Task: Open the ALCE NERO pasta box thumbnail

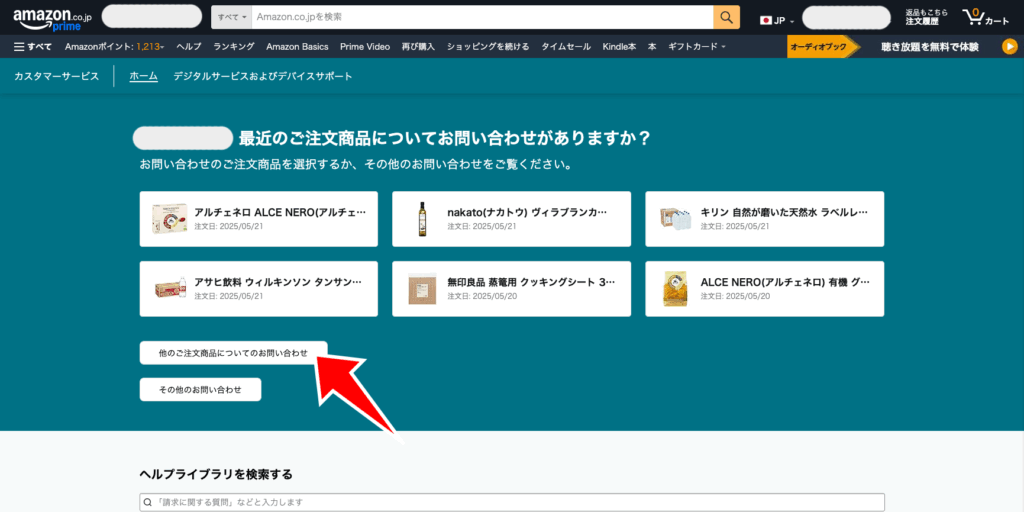Action: (170, 219)
